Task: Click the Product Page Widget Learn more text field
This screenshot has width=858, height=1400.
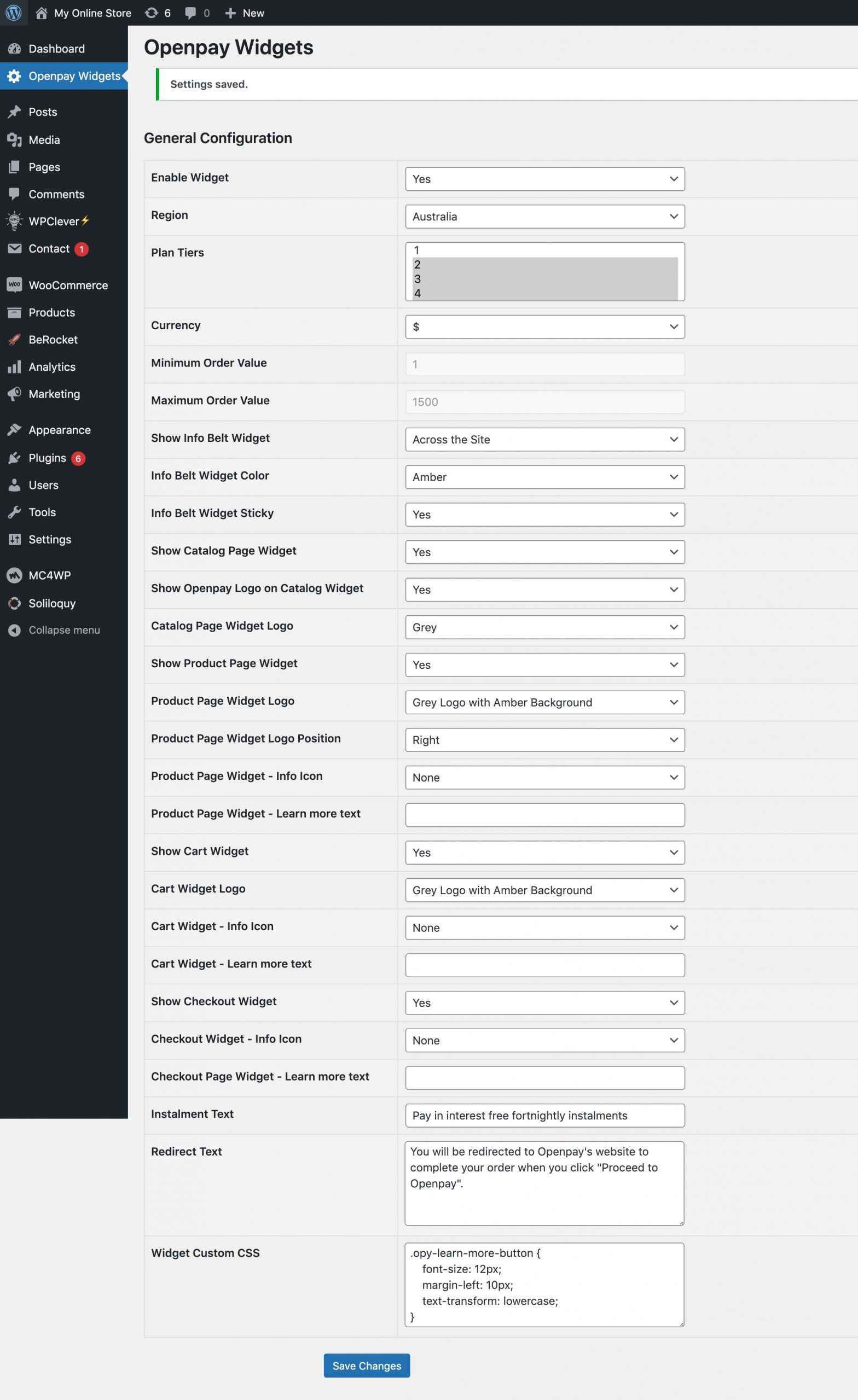Action: tap(544, 815)
